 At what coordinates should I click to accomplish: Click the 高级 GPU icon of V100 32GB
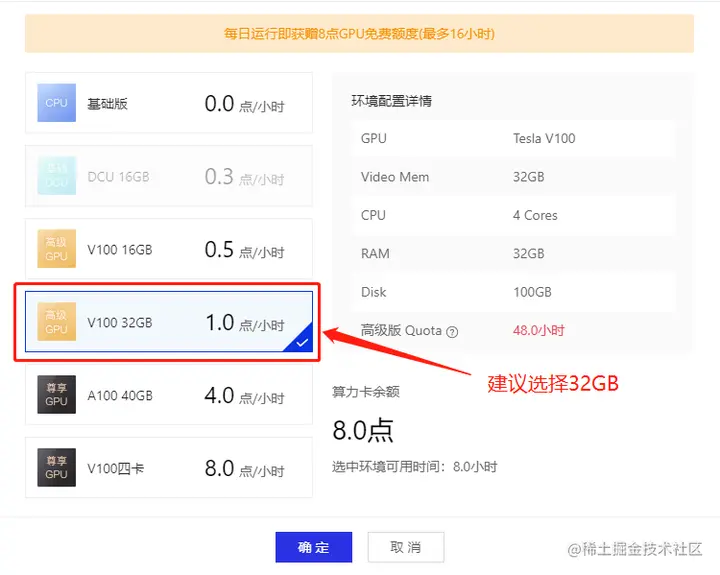tap(56, 322)
